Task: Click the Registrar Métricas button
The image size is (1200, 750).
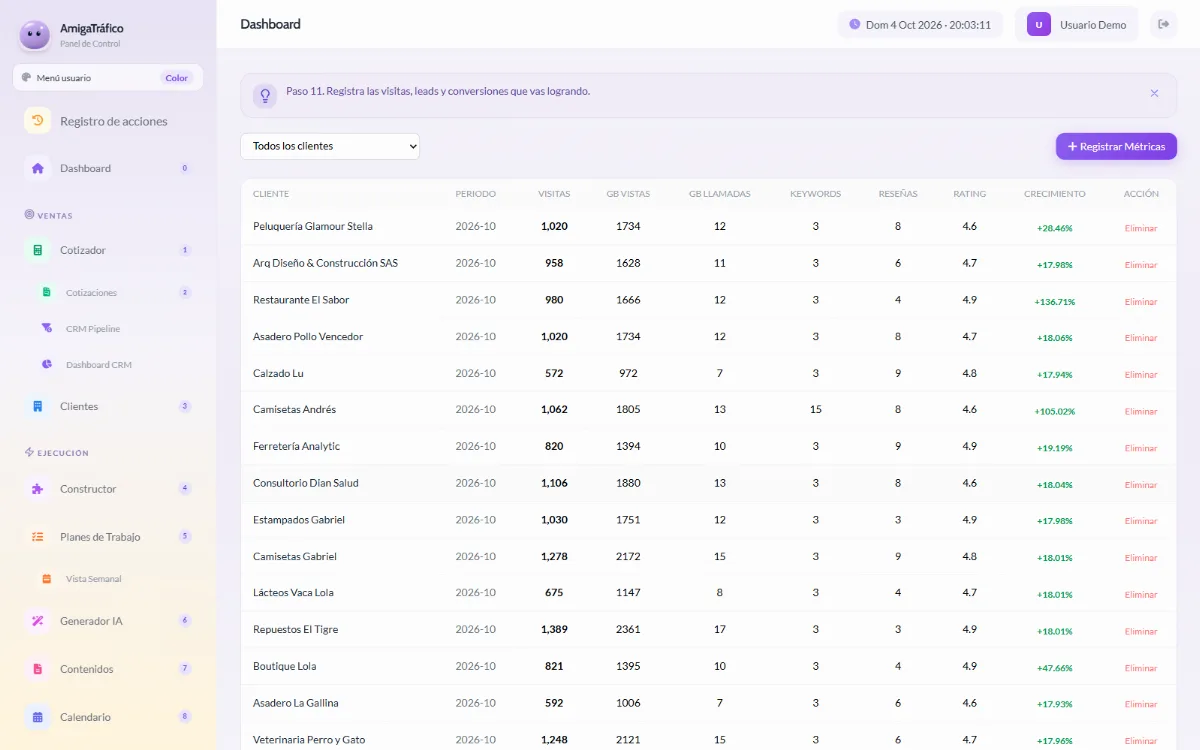Action: 1116,146
